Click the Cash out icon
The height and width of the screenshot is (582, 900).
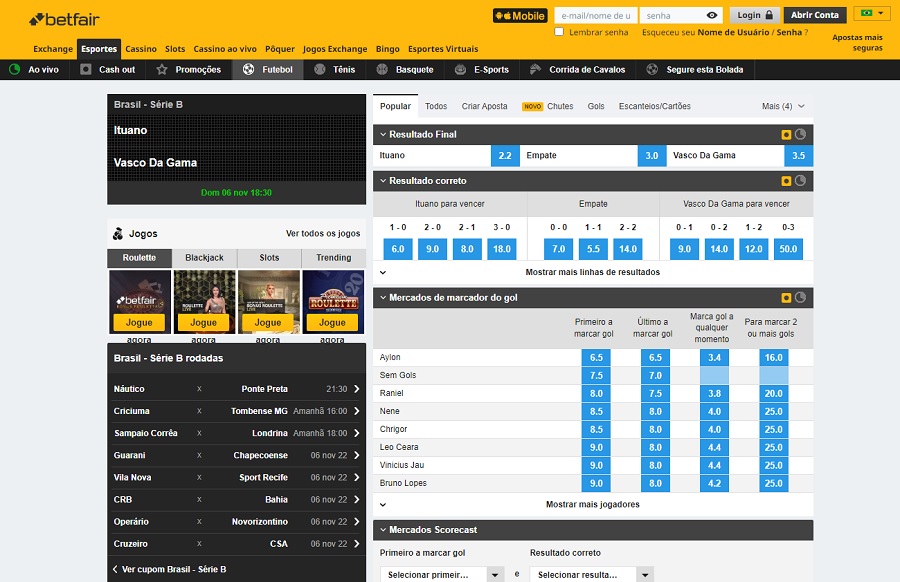tap(86, 69)
